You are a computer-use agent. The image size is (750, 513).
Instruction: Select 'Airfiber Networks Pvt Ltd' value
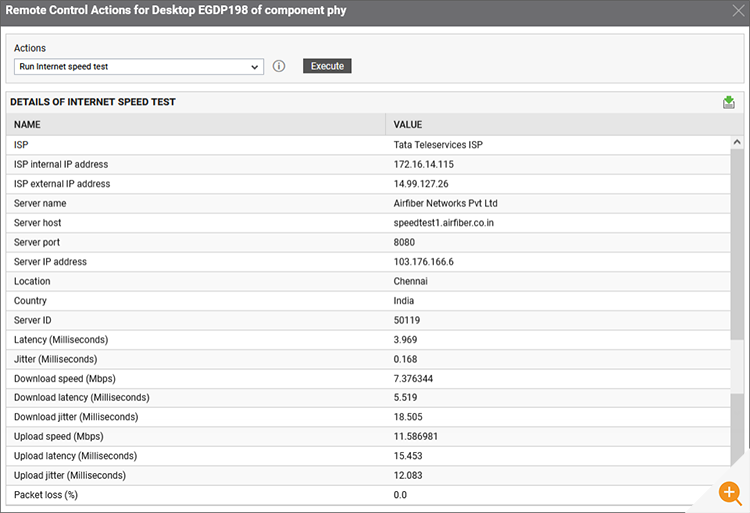[445, 203]
